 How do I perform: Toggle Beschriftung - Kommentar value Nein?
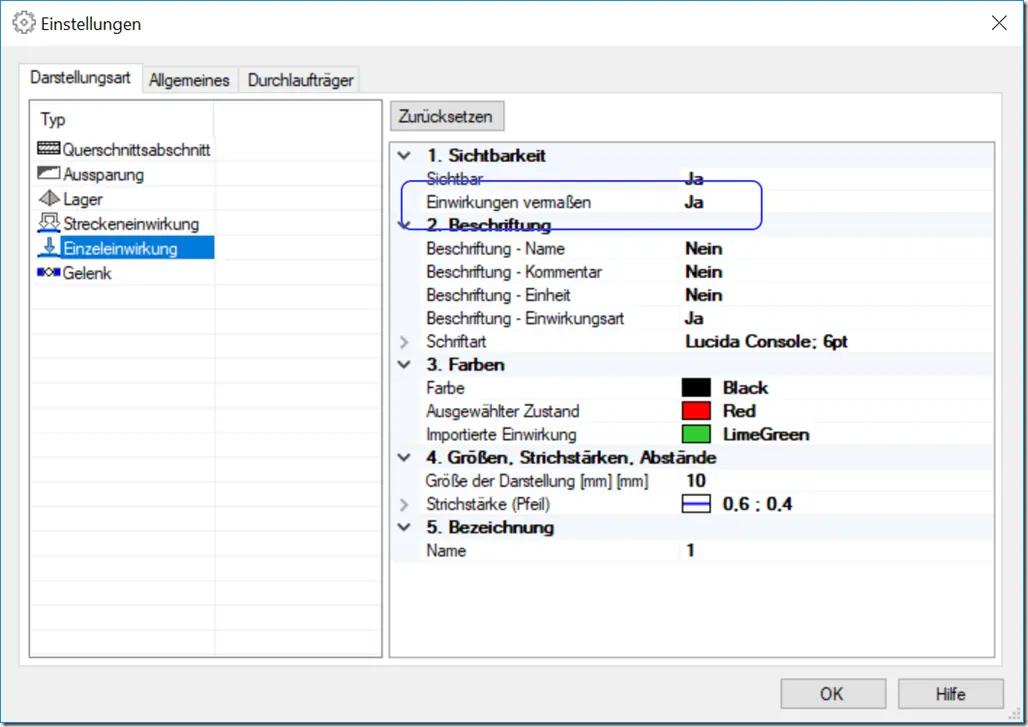pos(703,271)
